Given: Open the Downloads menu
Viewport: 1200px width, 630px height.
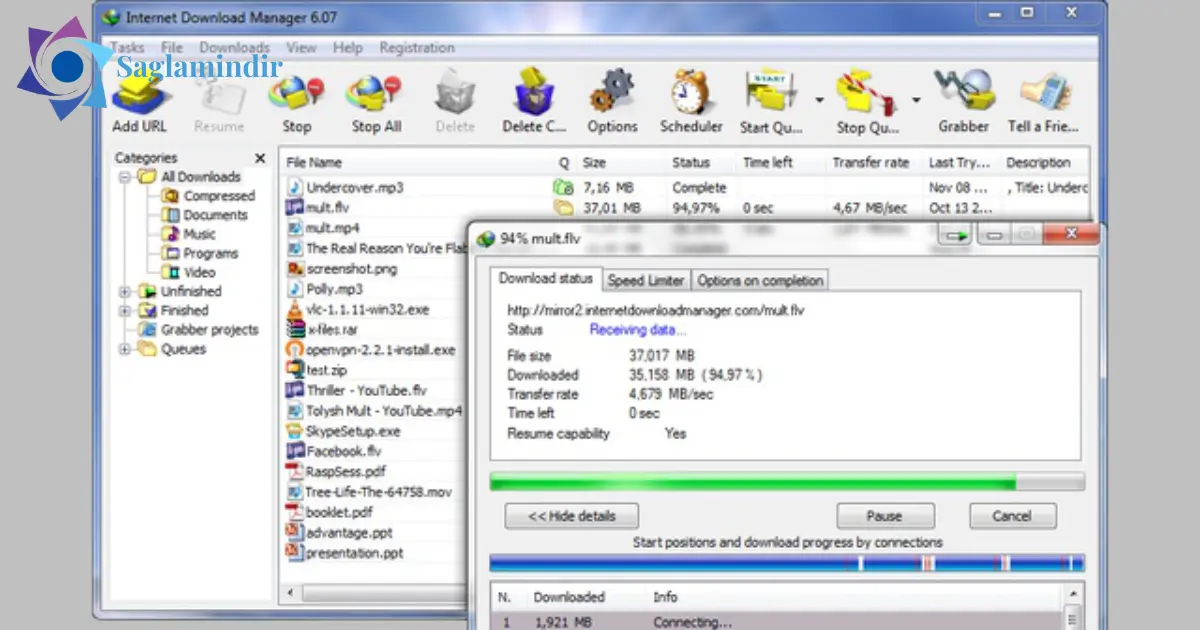Looking at the screenshot, I should (234, 47).
